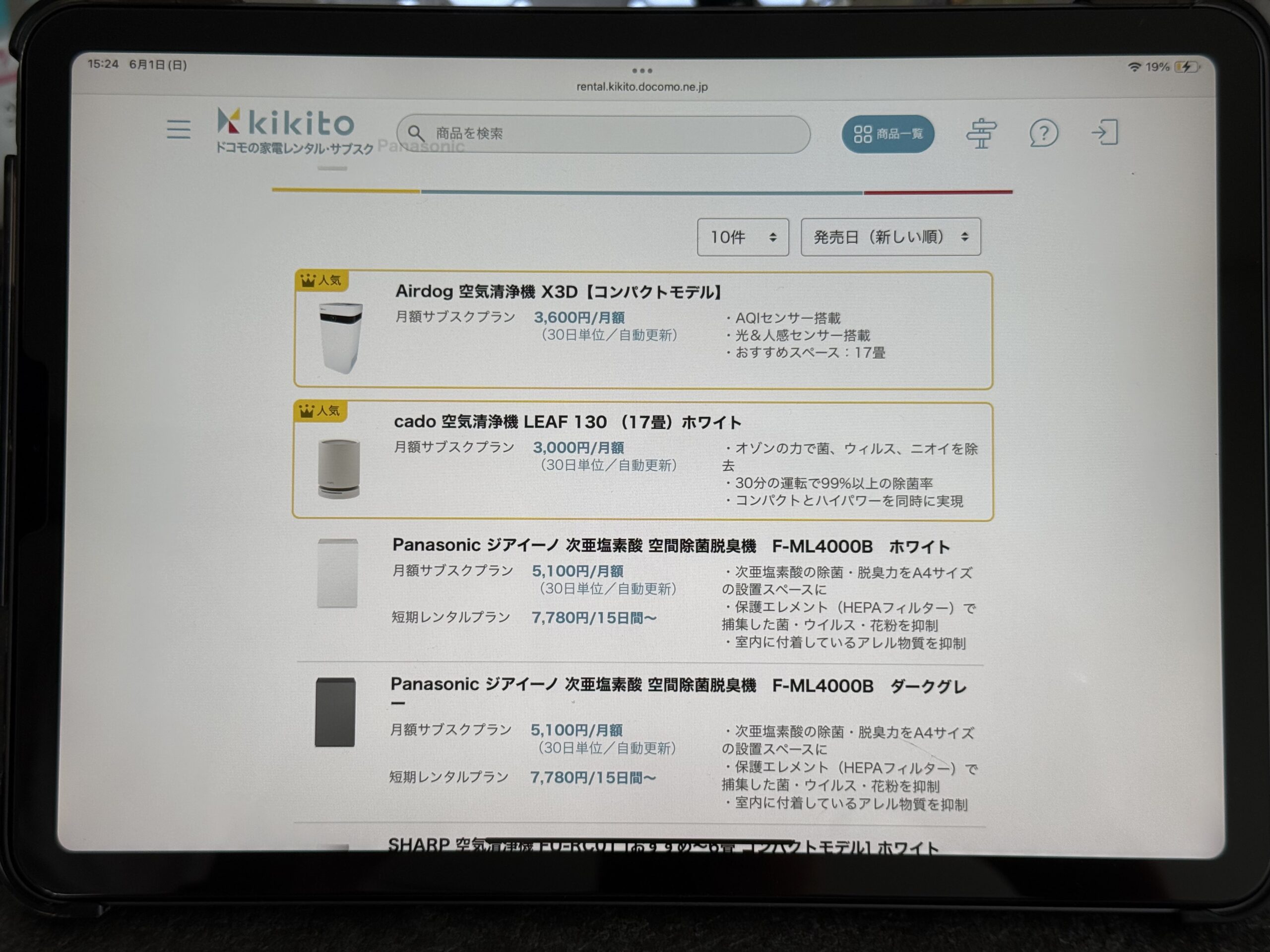
Task: Click the 30分の運転で99%以上の除菌率 text
Action: [x=833, y=483]
